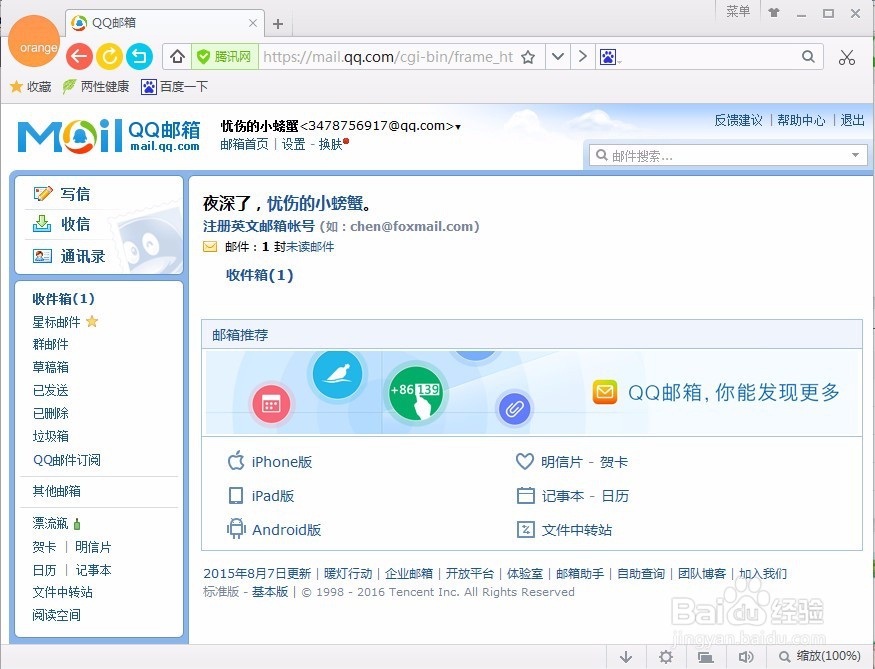Open the 通讯录 contacts icon
The width and height of the screenshot is (875, 669).
pos(42,255)
